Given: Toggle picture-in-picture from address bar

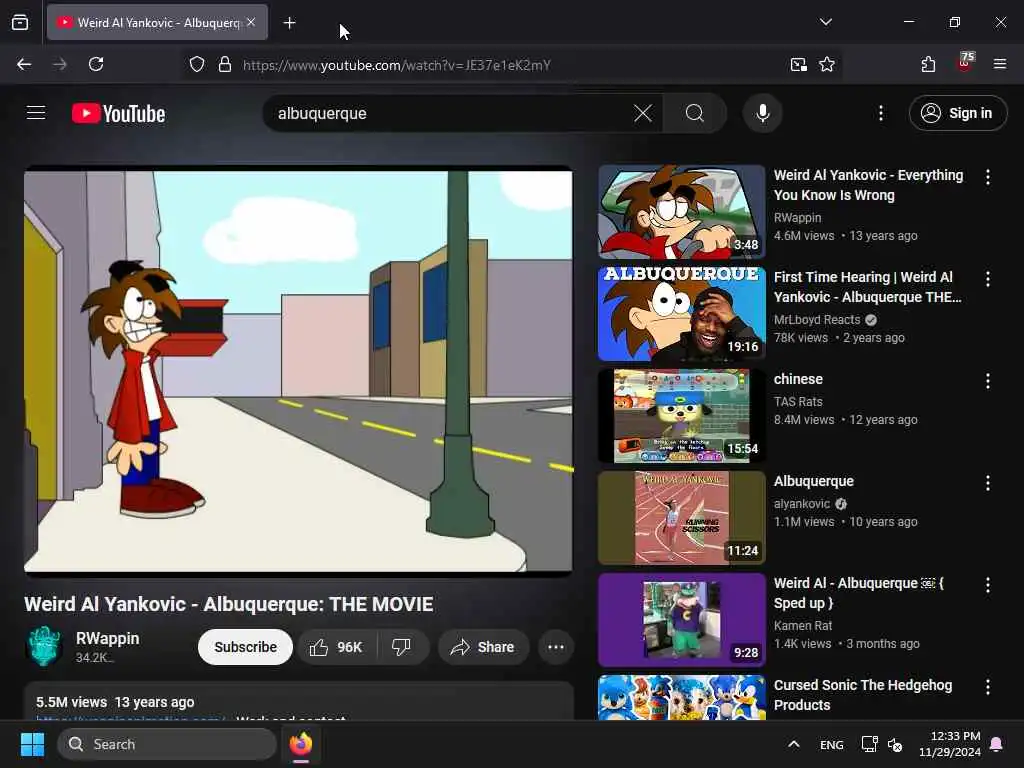Looking at the screenshot, I should coord(798,65).
